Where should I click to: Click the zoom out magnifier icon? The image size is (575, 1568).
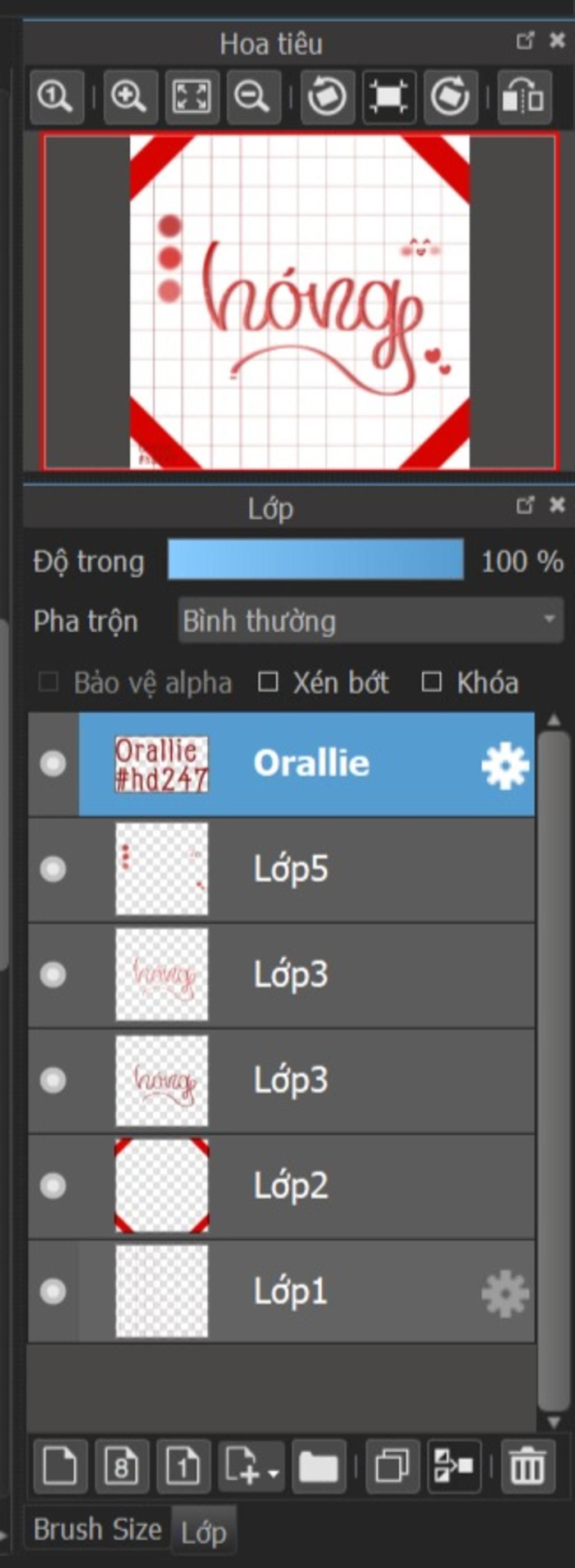coord(253,97)
